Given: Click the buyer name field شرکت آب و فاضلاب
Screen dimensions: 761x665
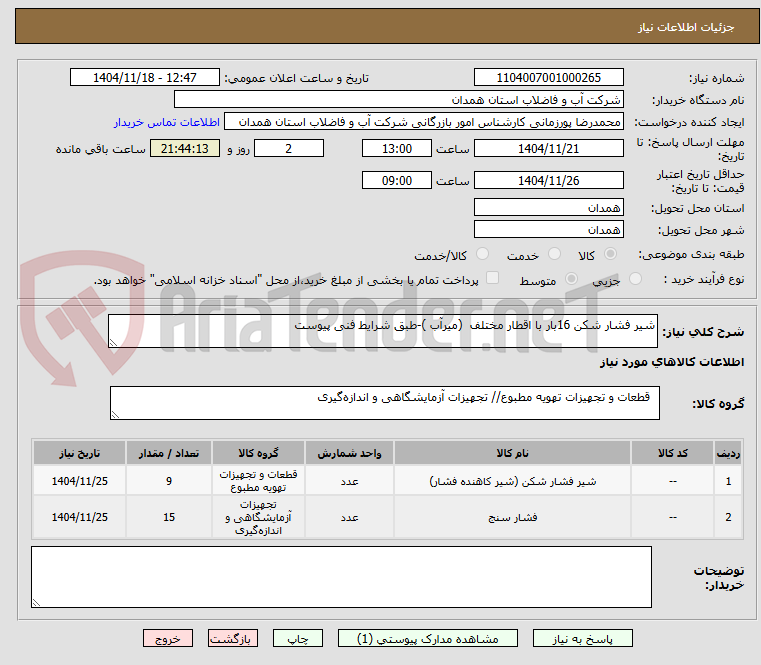Looking at the screenshot, I should click(x=398, y=100).
